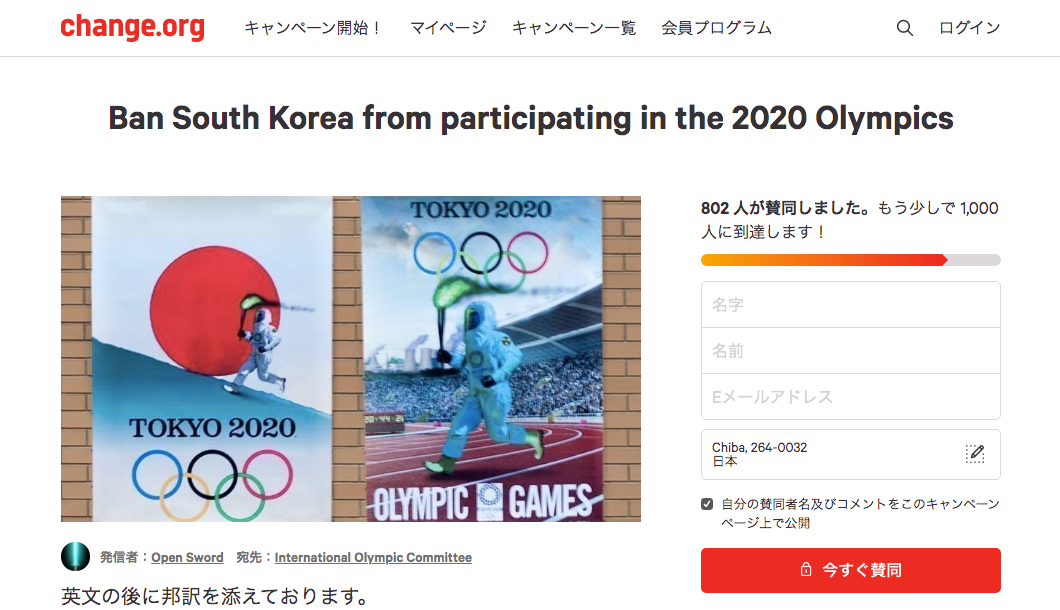Focus the 名前 input field
The width and height of the screenshot is (1060, 610).
(850, 351)
